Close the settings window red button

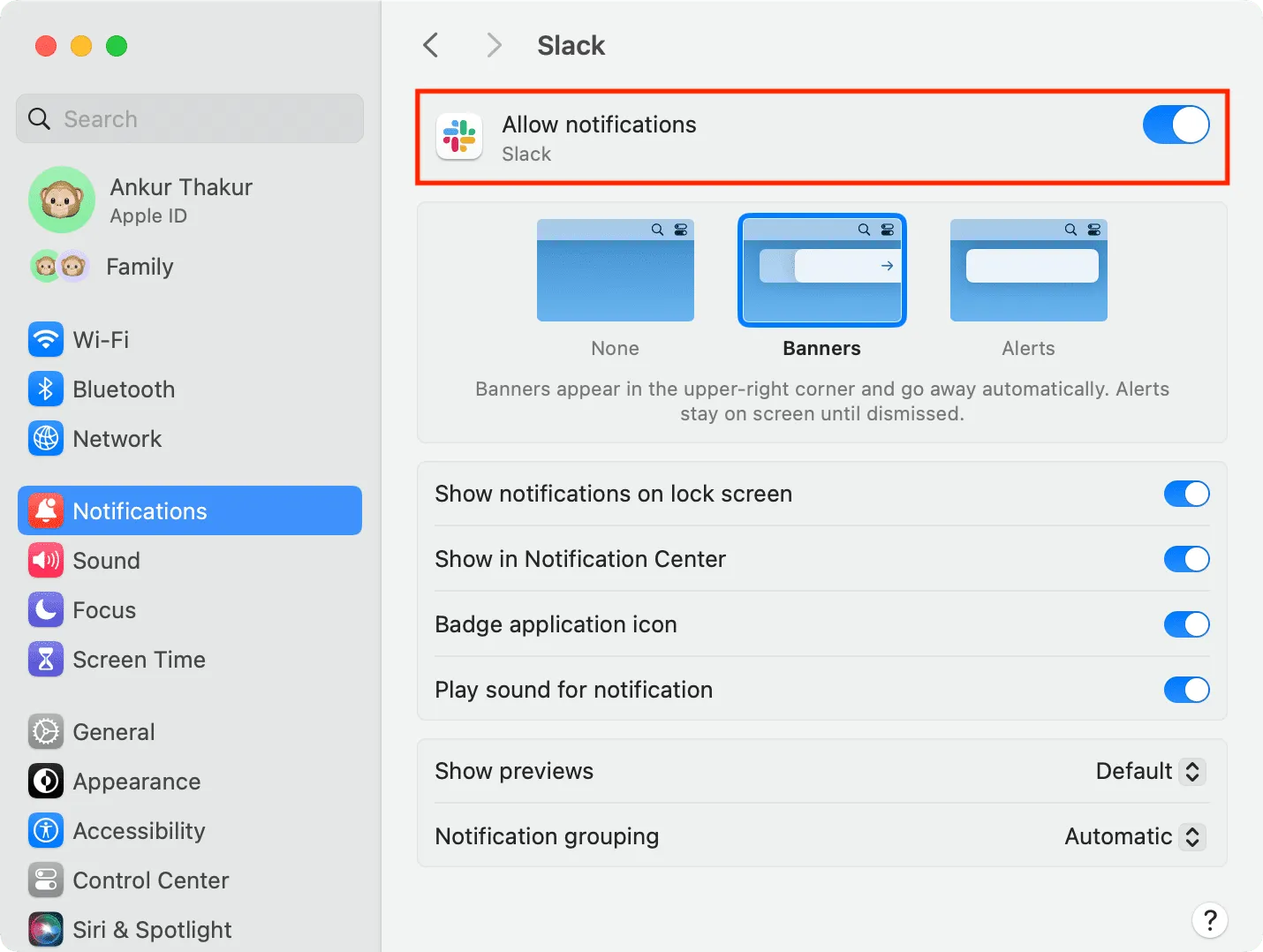(x=46, y=46)
